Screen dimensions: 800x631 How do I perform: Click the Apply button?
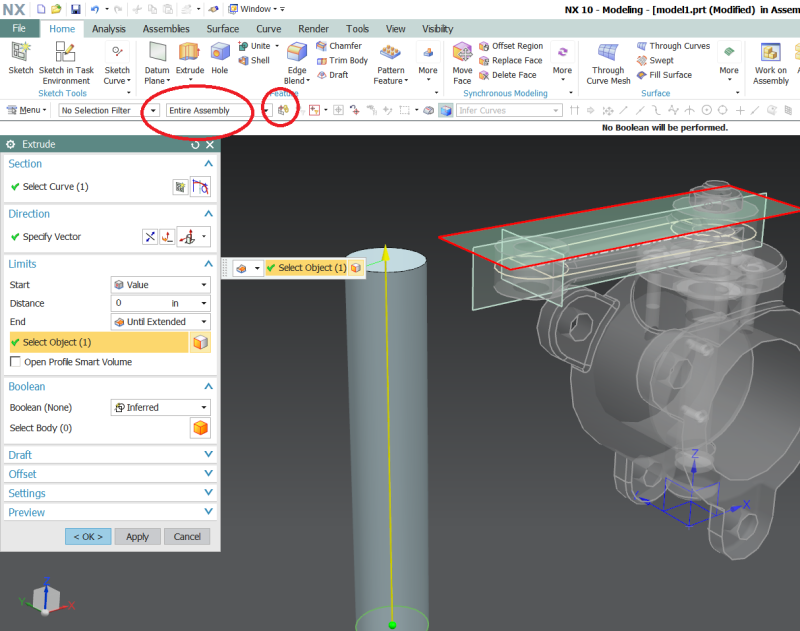click(x=137, y=537)
